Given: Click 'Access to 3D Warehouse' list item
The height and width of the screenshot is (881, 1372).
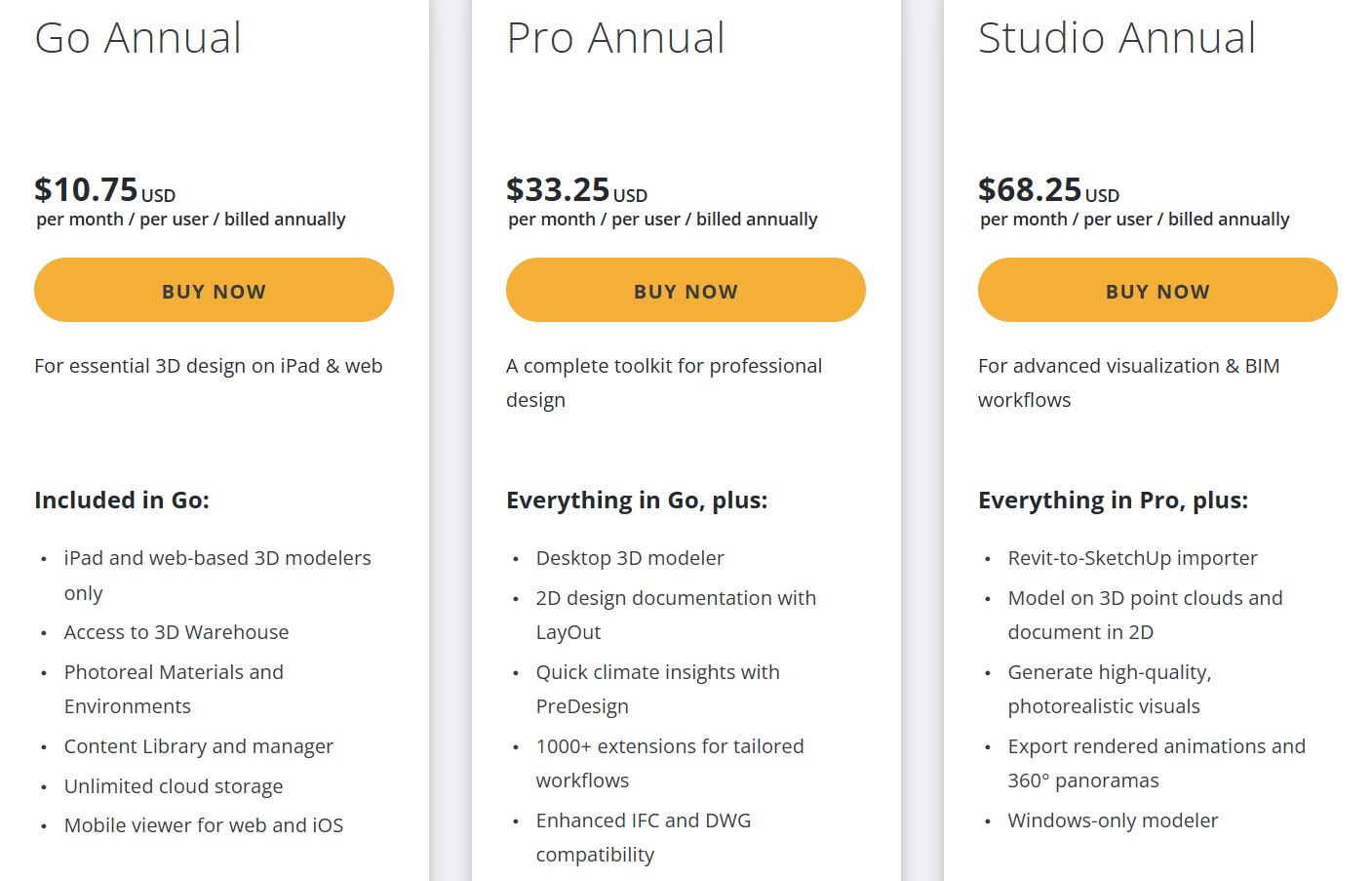Looking at the screenshot, I should [176, 632].
